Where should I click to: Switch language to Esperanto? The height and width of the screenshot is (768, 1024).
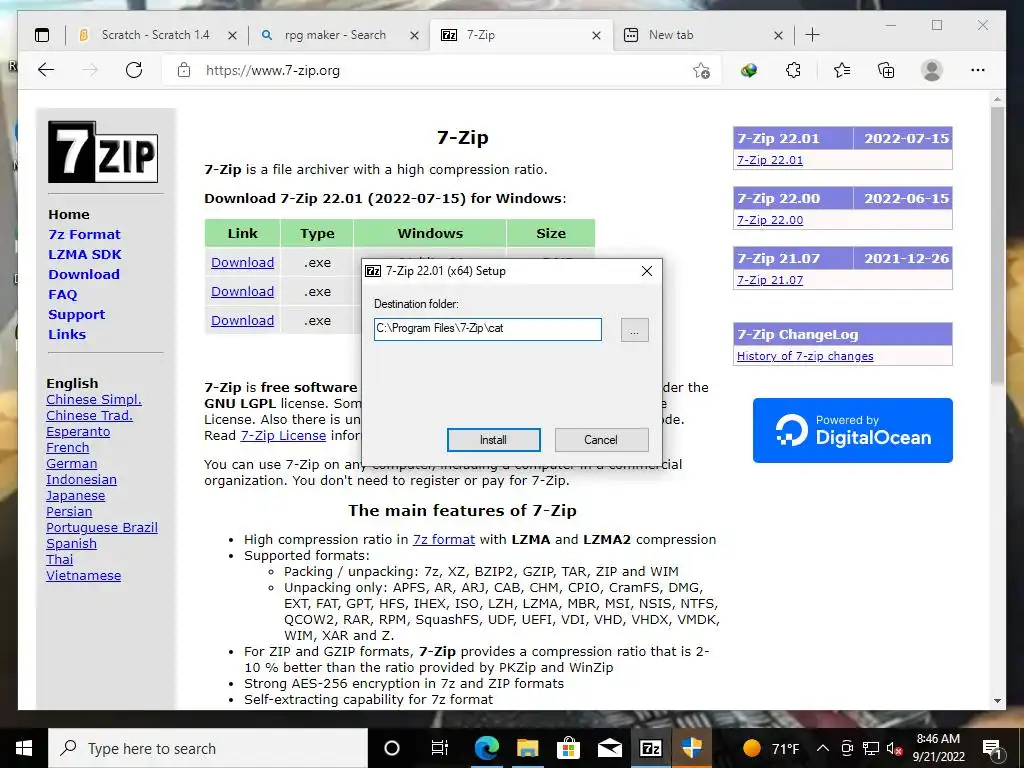(78, 432)
